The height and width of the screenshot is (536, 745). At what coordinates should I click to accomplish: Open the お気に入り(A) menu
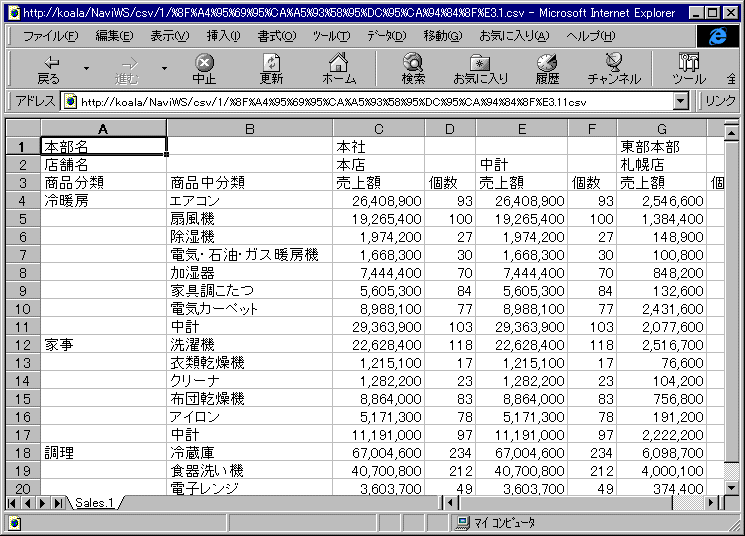coord(514,36)
